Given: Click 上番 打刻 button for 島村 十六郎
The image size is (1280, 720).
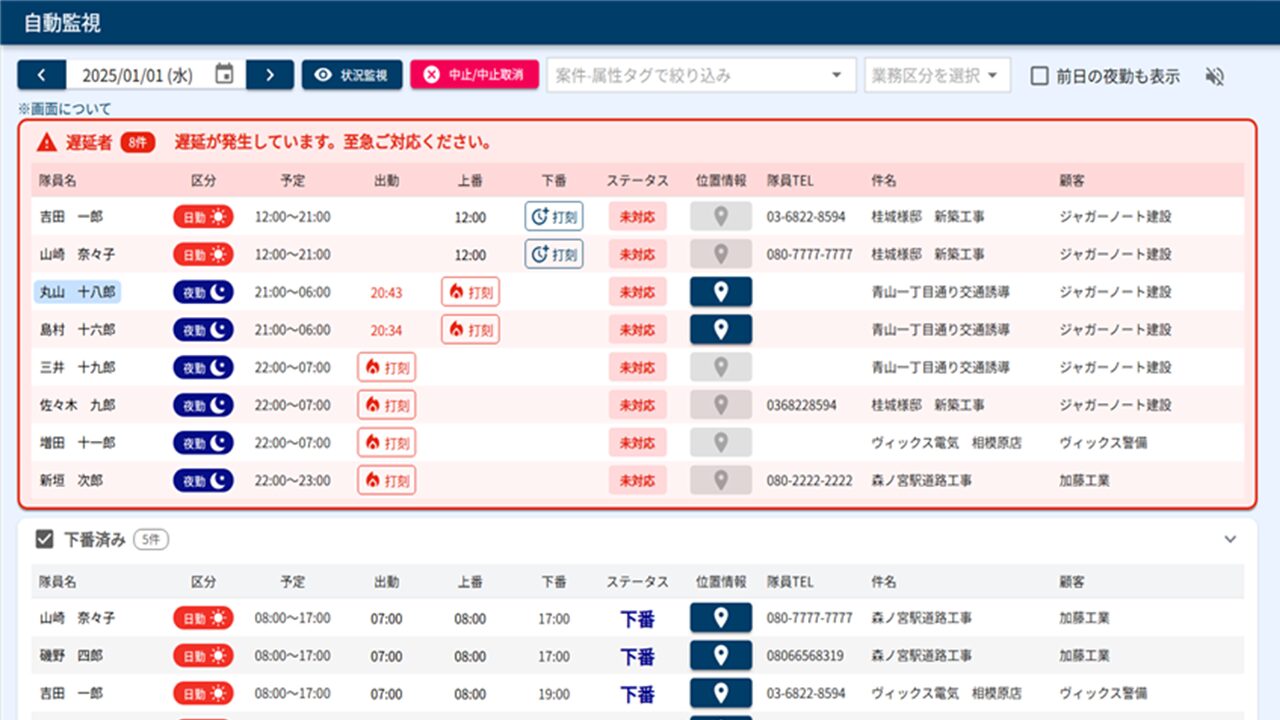Looking at the screenshot, I should (x=470, y=329).
